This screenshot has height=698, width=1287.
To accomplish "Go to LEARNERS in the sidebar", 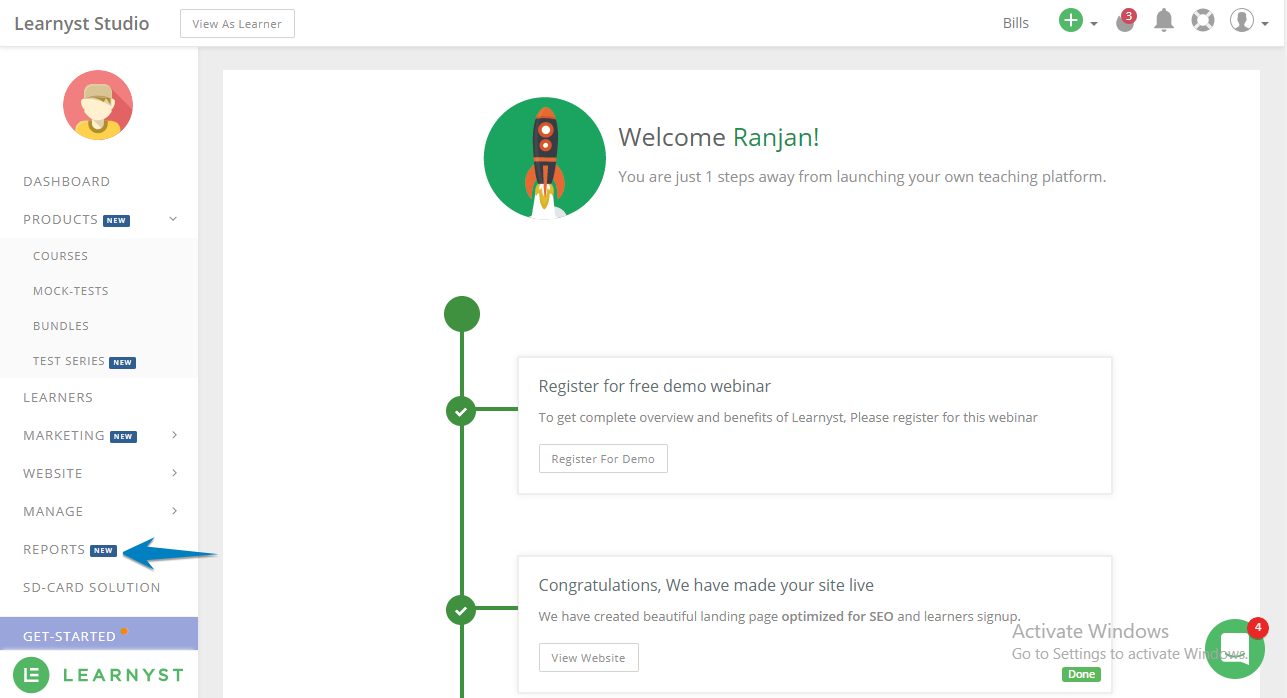I will pos(58,397).
